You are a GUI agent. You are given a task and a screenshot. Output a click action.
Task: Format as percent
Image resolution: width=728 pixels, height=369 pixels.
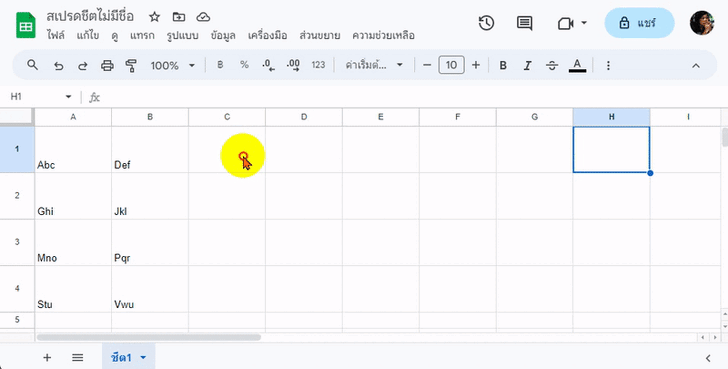pyautogui.click(x=244, y=65)
